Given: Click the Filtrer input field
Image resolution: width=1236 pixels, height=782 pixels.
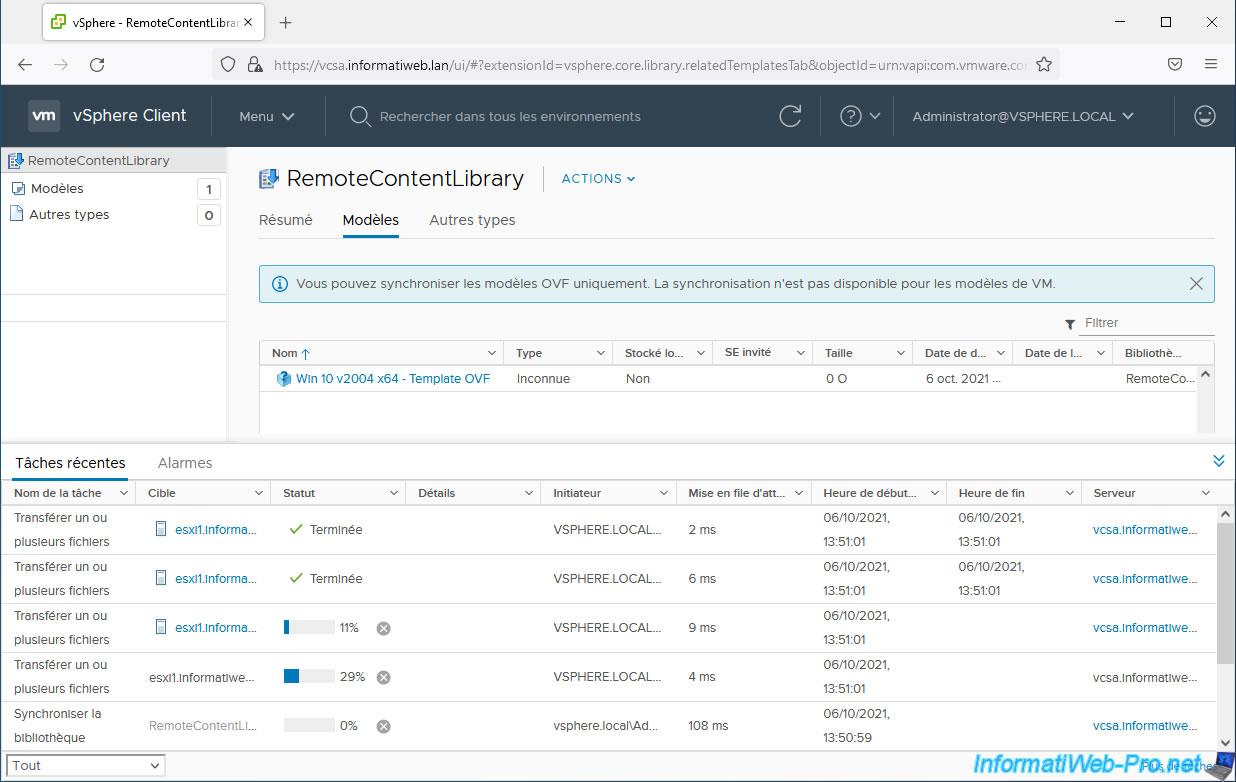Looking at the screenshot, I should tap(1147, 323).
